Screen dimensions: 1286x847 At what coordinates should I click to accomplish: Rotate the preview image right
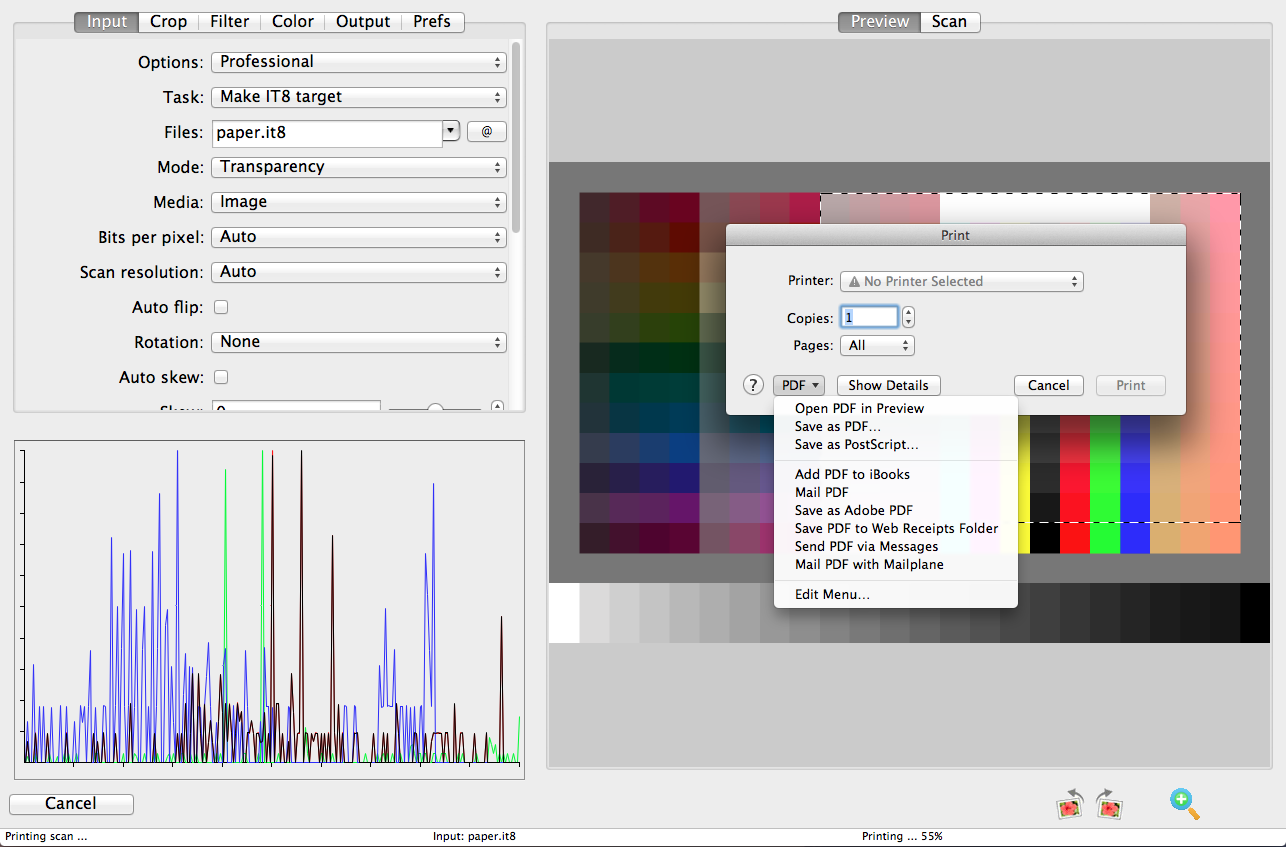coord(1108,804)
